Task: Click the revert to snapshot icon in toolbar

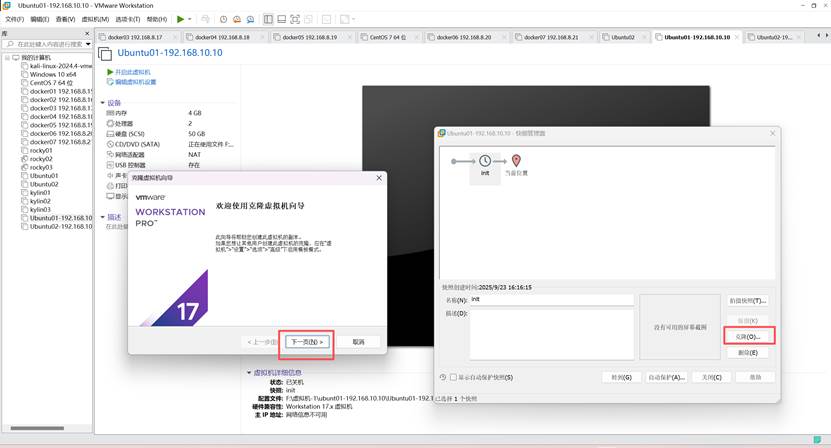Action: pyautogui.click(x=237, y=19)
